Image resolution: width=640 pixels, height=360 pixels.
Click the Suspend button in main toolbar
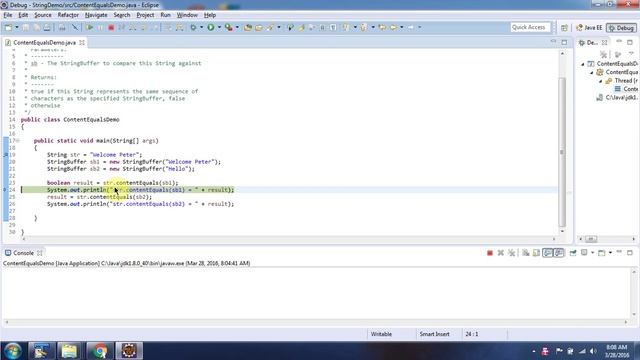pyautogui.click(x=100, y=27)
